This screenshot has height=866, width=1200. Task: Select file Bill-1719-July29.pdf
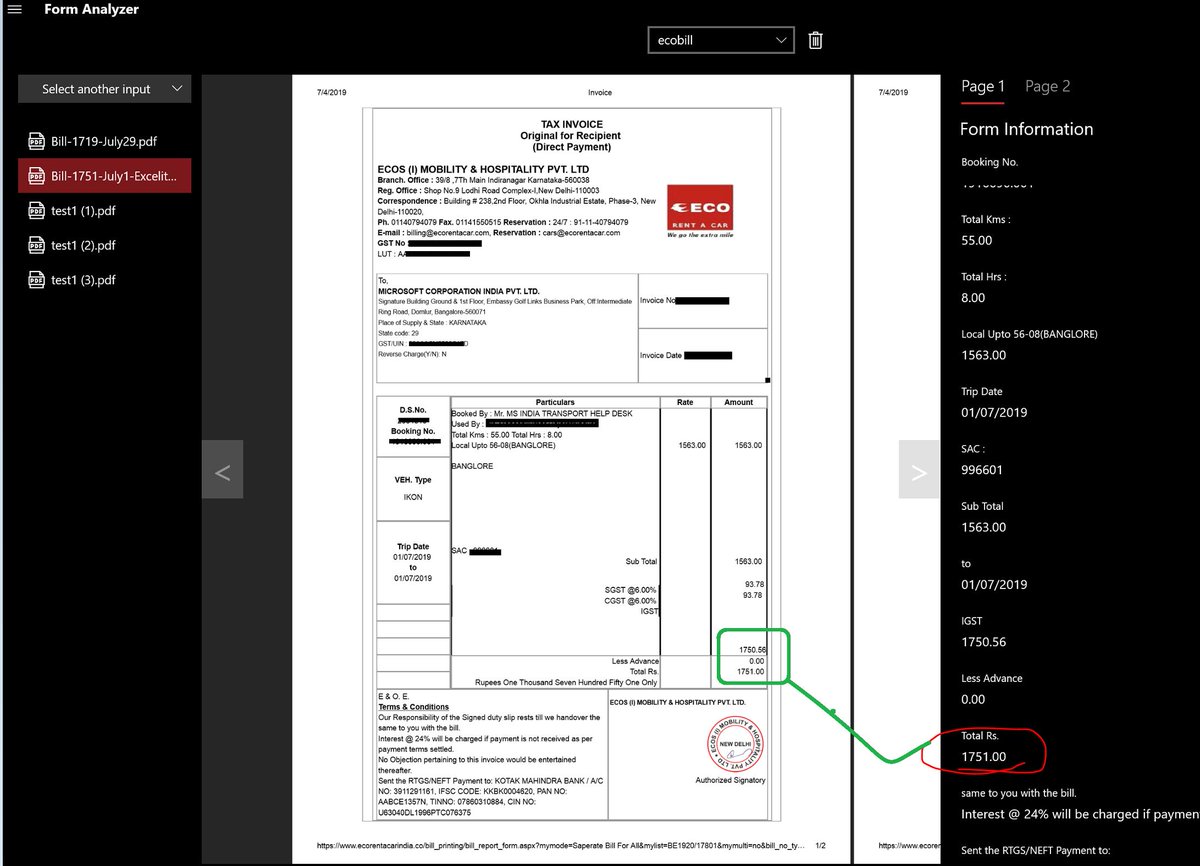pos(104,141)
